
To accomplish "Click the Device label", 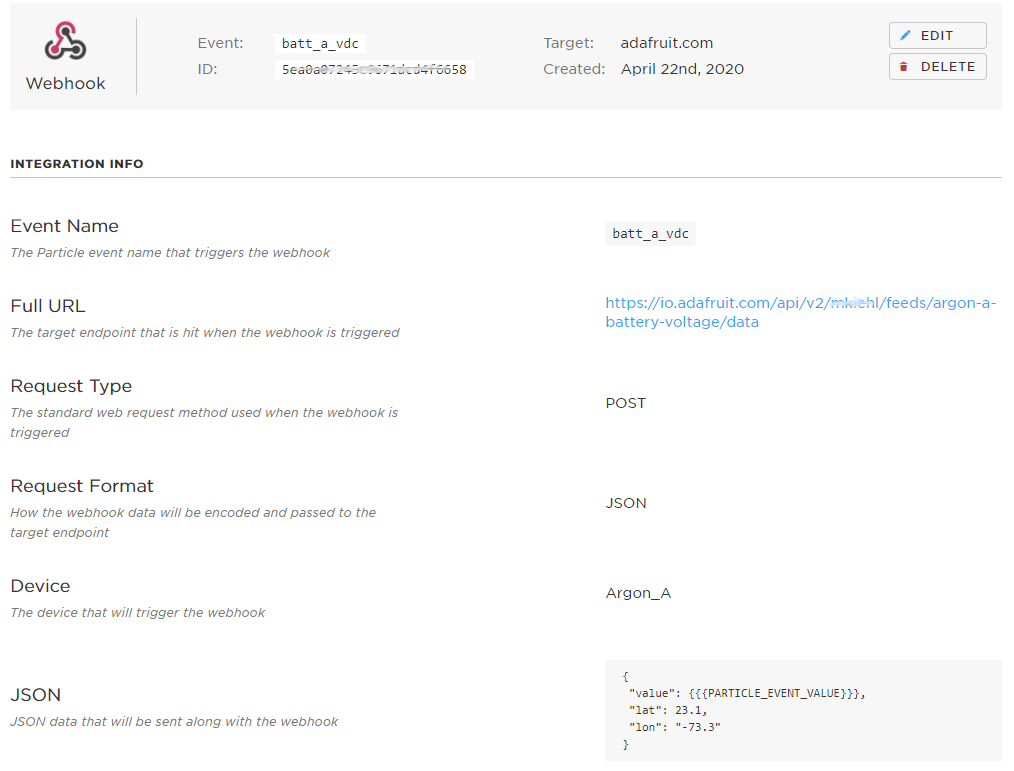I will pos(40,586).
